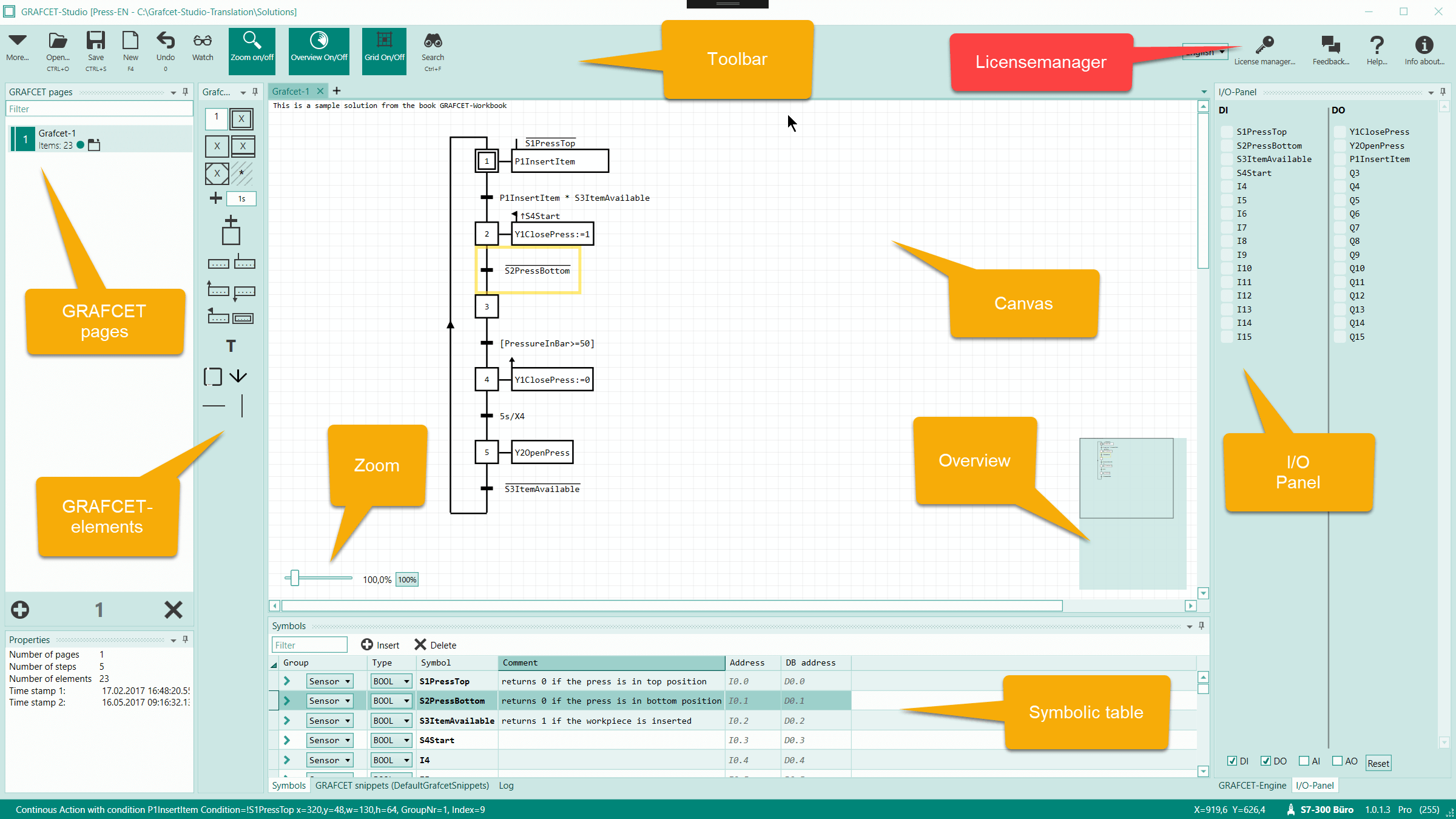The height and width of the screenshot is (819, 1456).
Task: Open BOOL type dropdown for I4
Action: coord(391,760)
